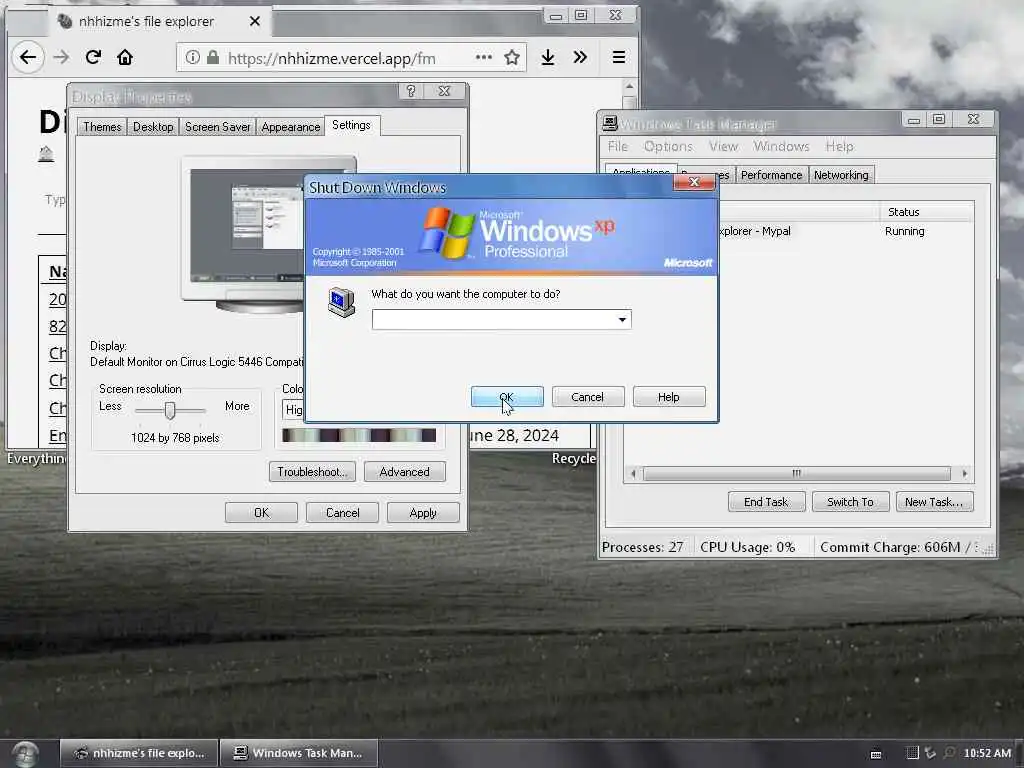This screenshot has width=1024, height=768.
Task: Bookmark this page with star icon
Action: pos(512,57)
